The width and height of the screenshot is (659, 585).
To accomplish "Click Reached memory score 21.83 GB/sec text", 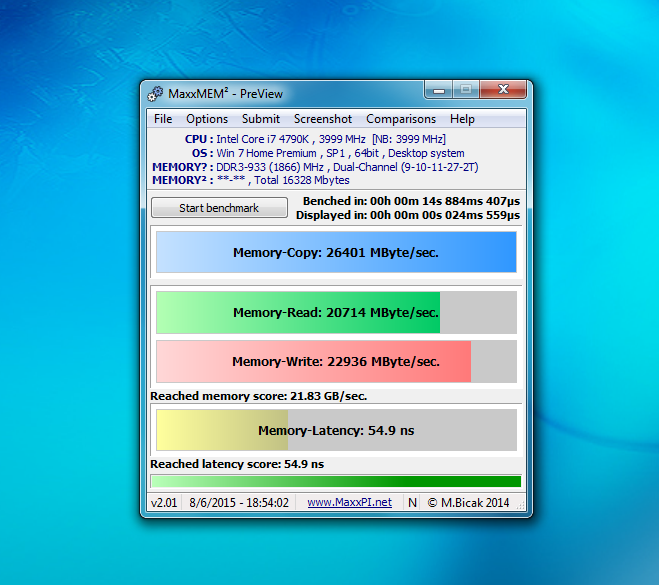I will pyautogui.click(x=258, y=396).
